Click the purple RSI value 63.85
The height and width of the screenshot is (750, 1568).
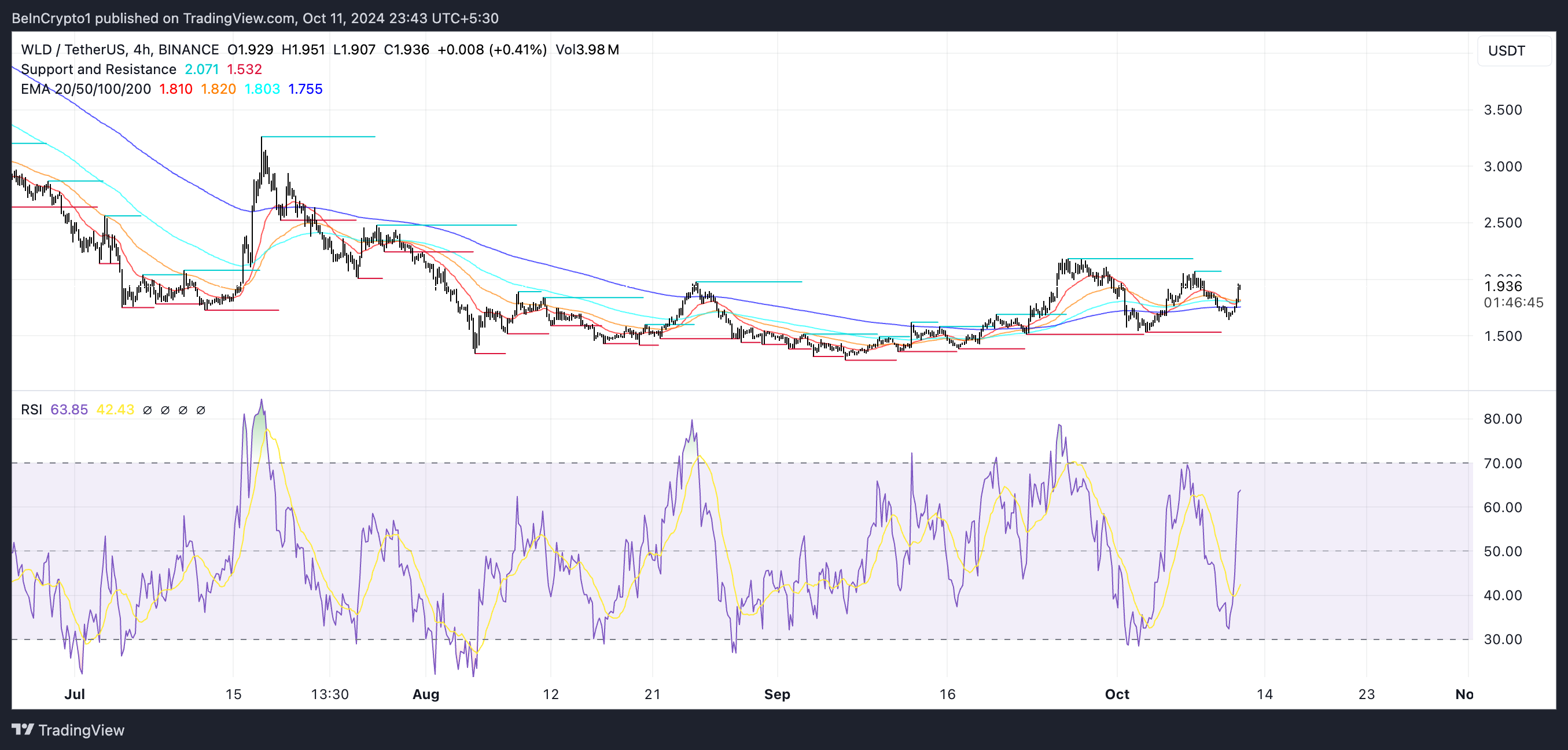(x=69, y=410)
